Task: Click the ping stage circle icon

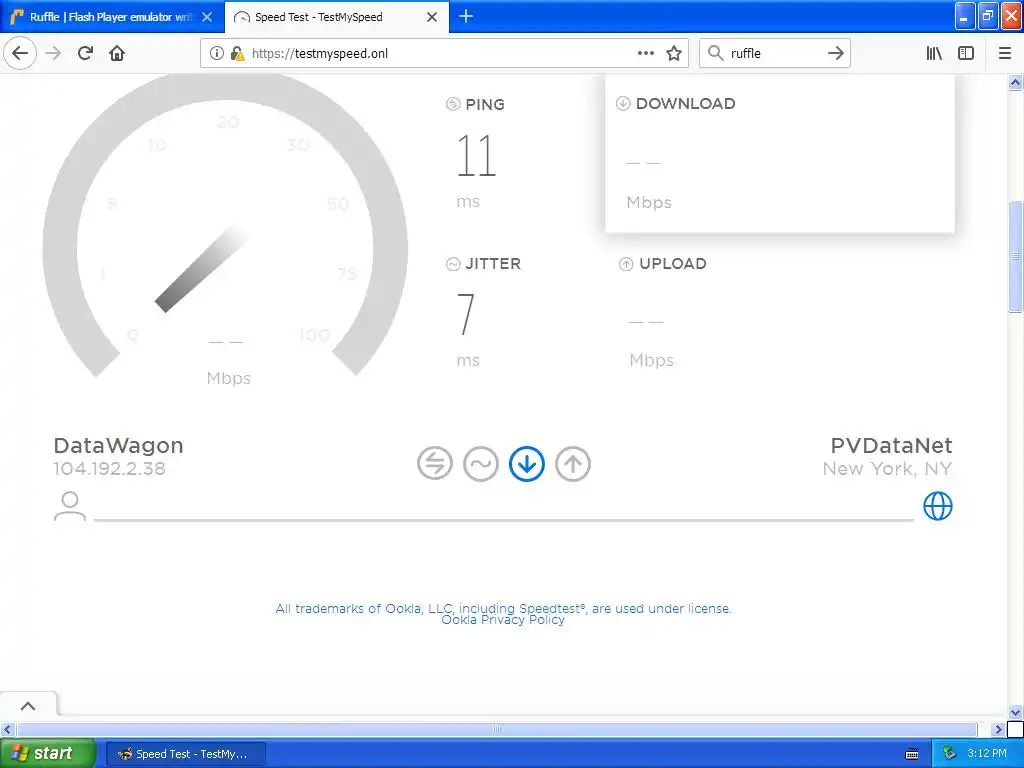Action: tap(435, 464)
